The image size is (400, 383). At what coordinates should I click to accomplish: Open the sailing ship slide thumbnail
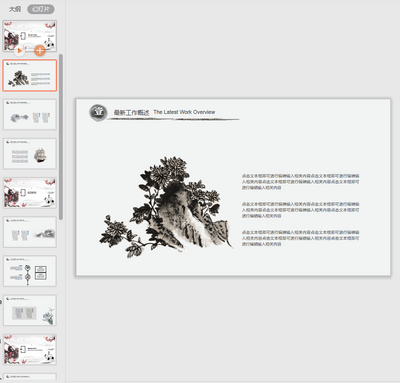(30, 154)
